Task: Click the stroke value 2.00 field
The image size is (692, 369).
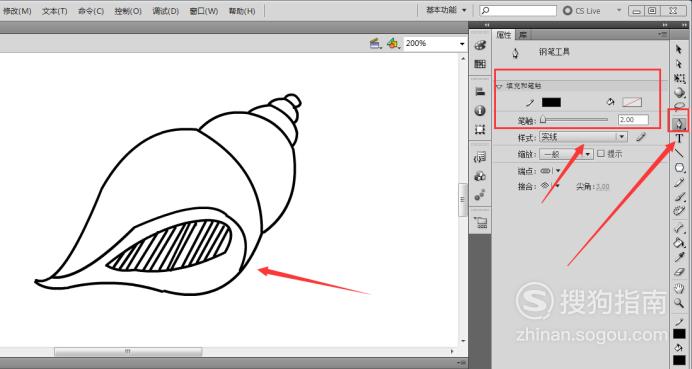Action: coord(633,120)
